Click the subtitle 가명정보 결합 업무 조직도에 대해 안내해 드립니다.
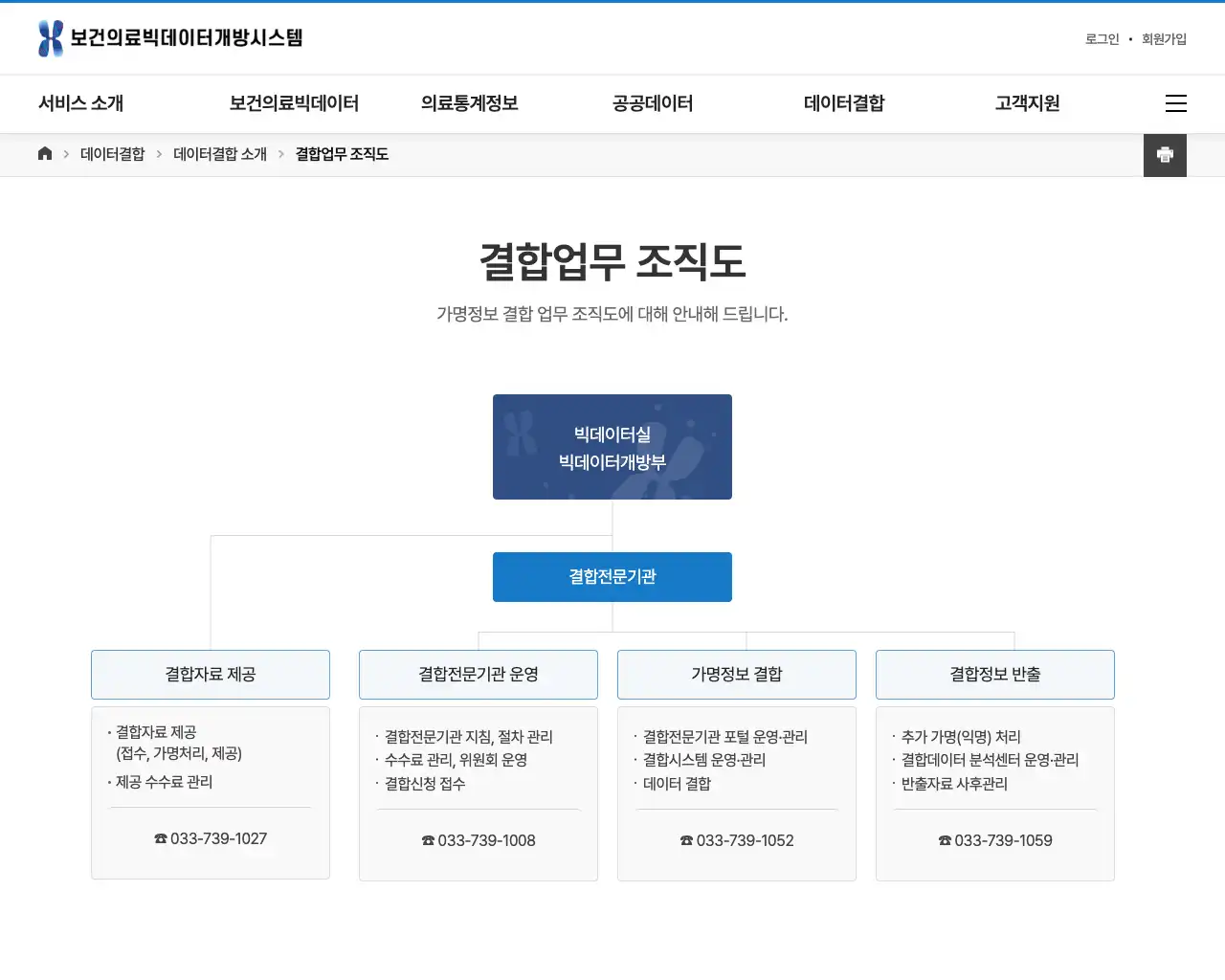This screenshot has height=980, width=1225. (612, 314)
